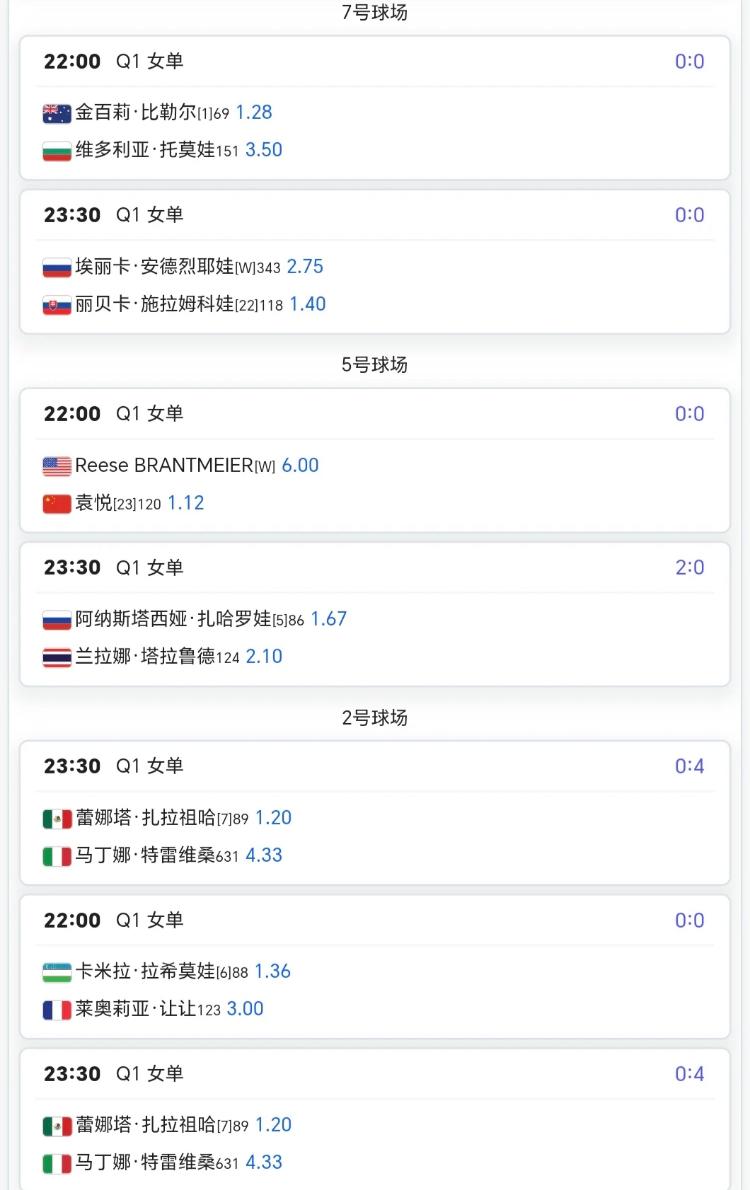The width and height of the screenshot is (750, 1190).
Task: Select the 7号球场 court header
Action: tap(374, 12)
